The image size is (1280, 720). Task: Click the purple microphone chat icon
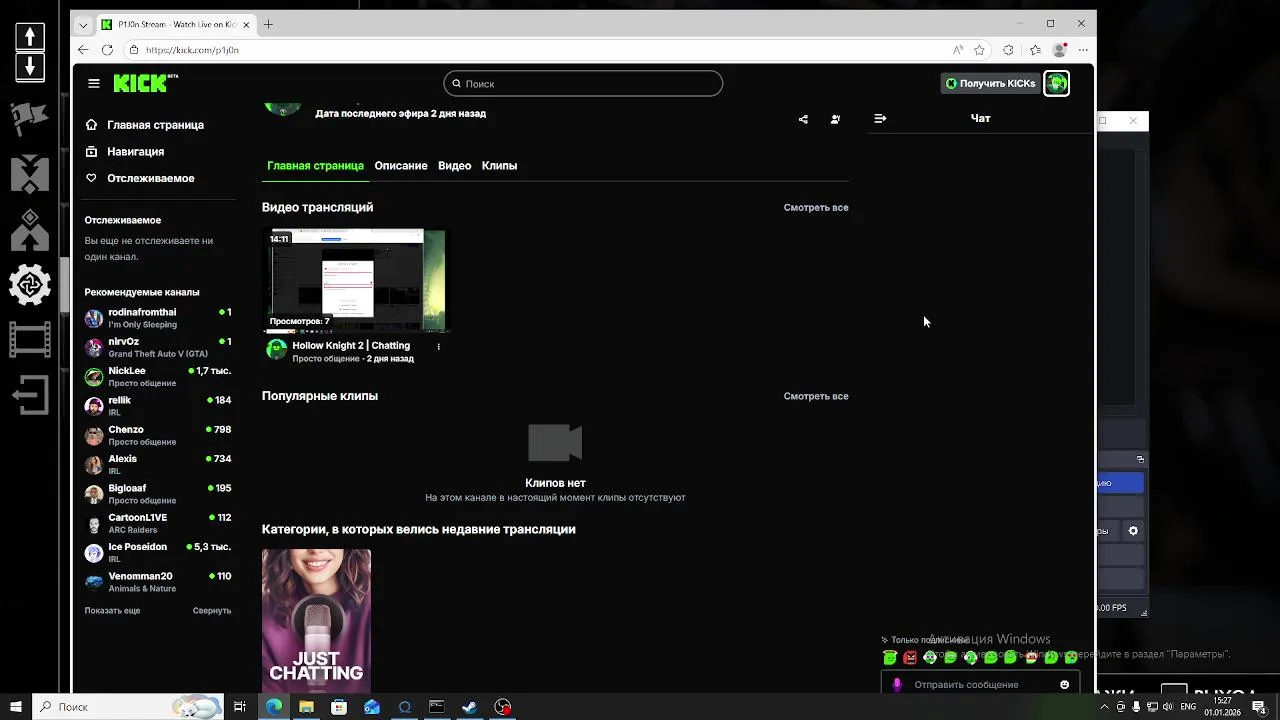(x=897, y=685)
